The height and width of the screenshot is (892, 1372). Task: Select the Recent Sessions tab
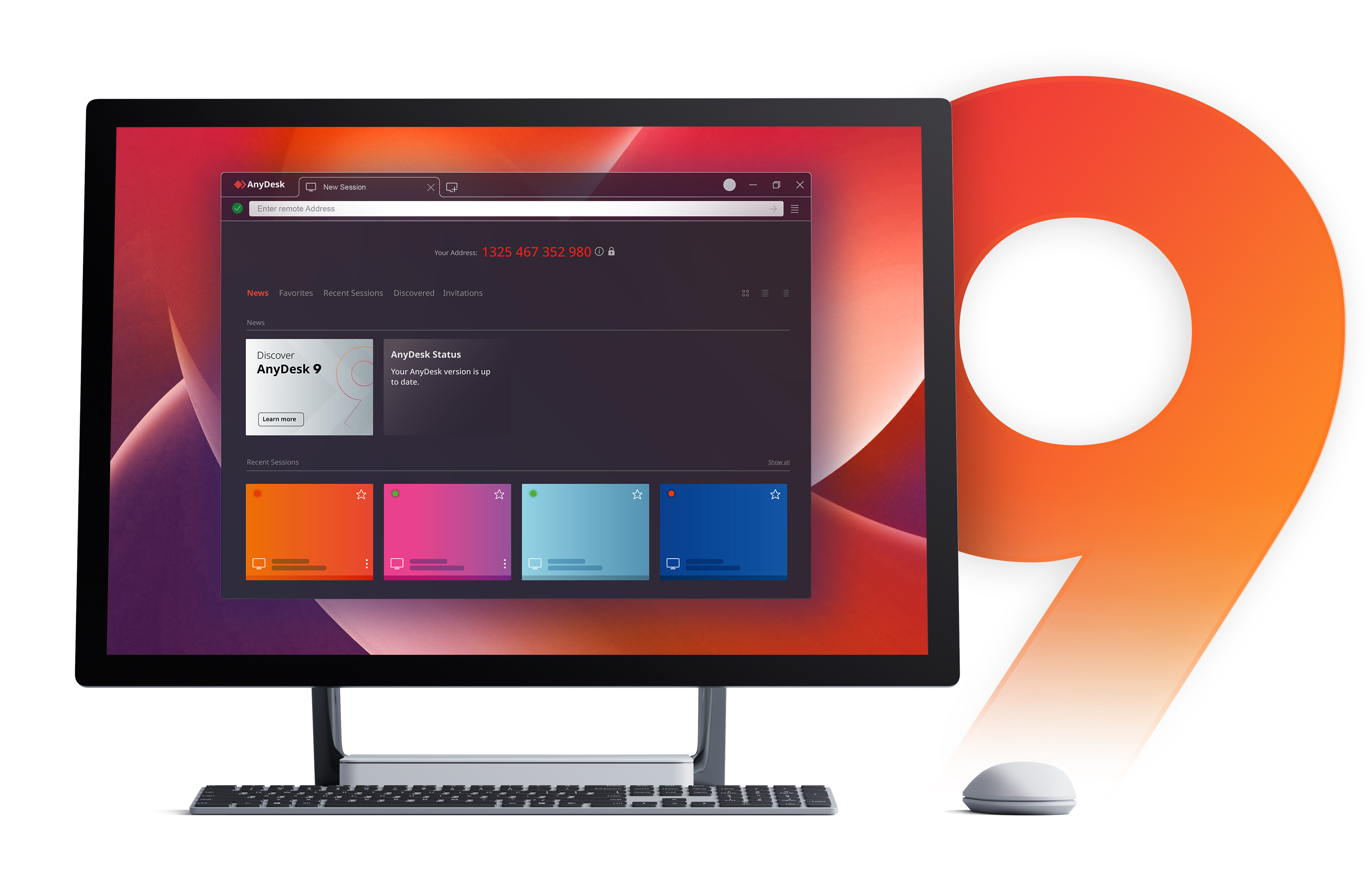point(353,293)
